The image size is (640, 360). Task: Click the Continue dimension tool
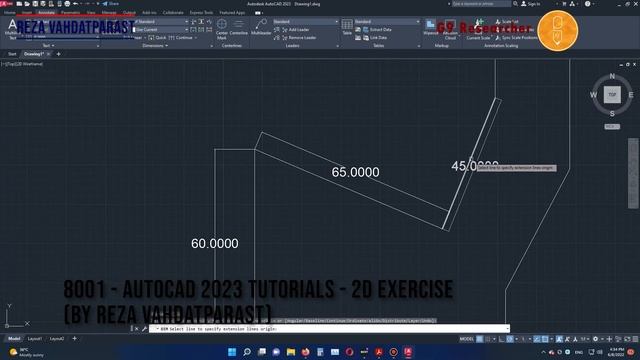[181, 38]
